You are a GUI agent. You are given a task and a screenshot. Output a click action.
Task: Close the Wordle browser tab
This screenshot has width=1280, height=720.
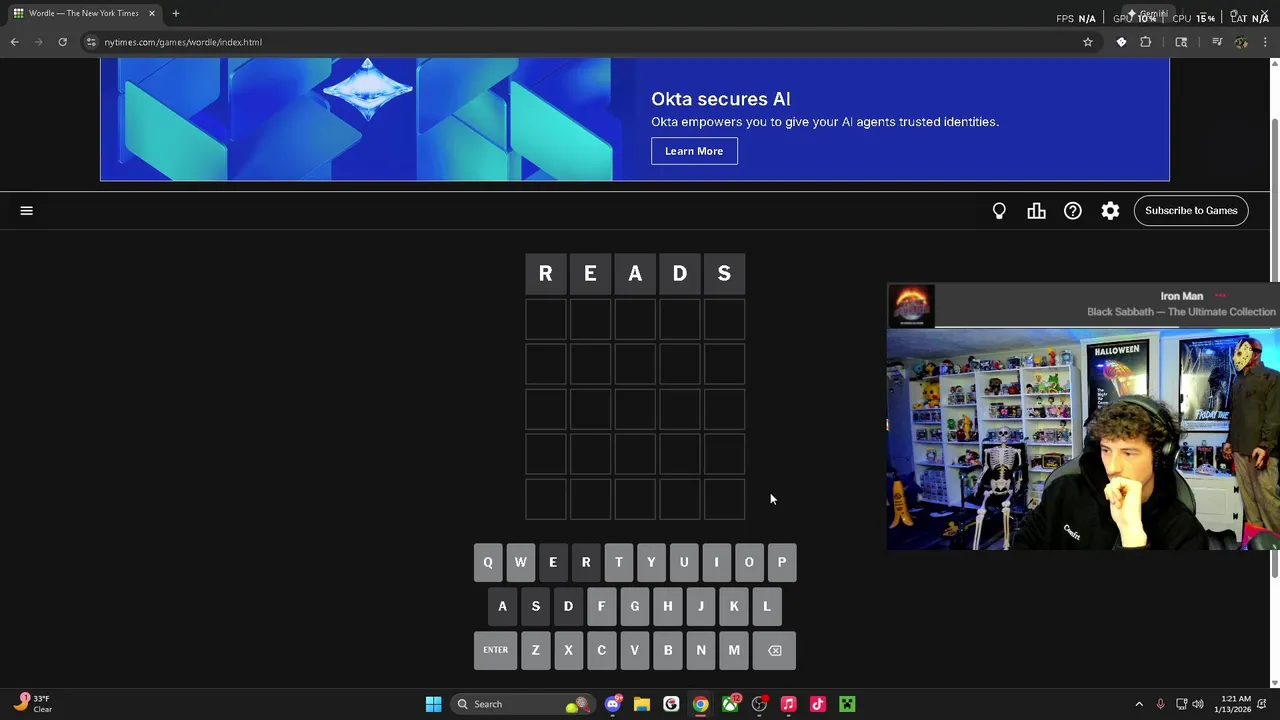(x=152, y=13)
